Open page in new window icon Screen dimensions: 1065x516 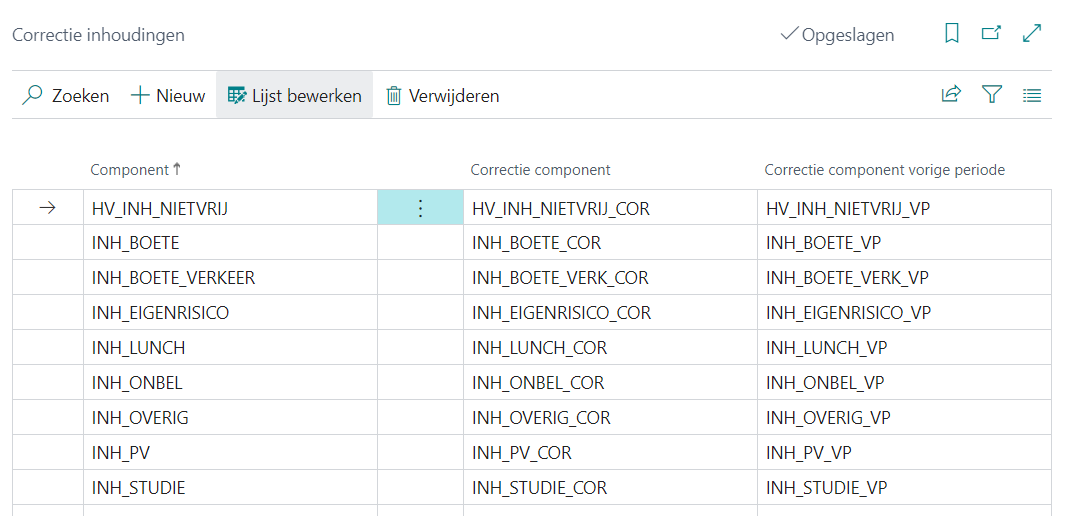(x=991, y=34)
